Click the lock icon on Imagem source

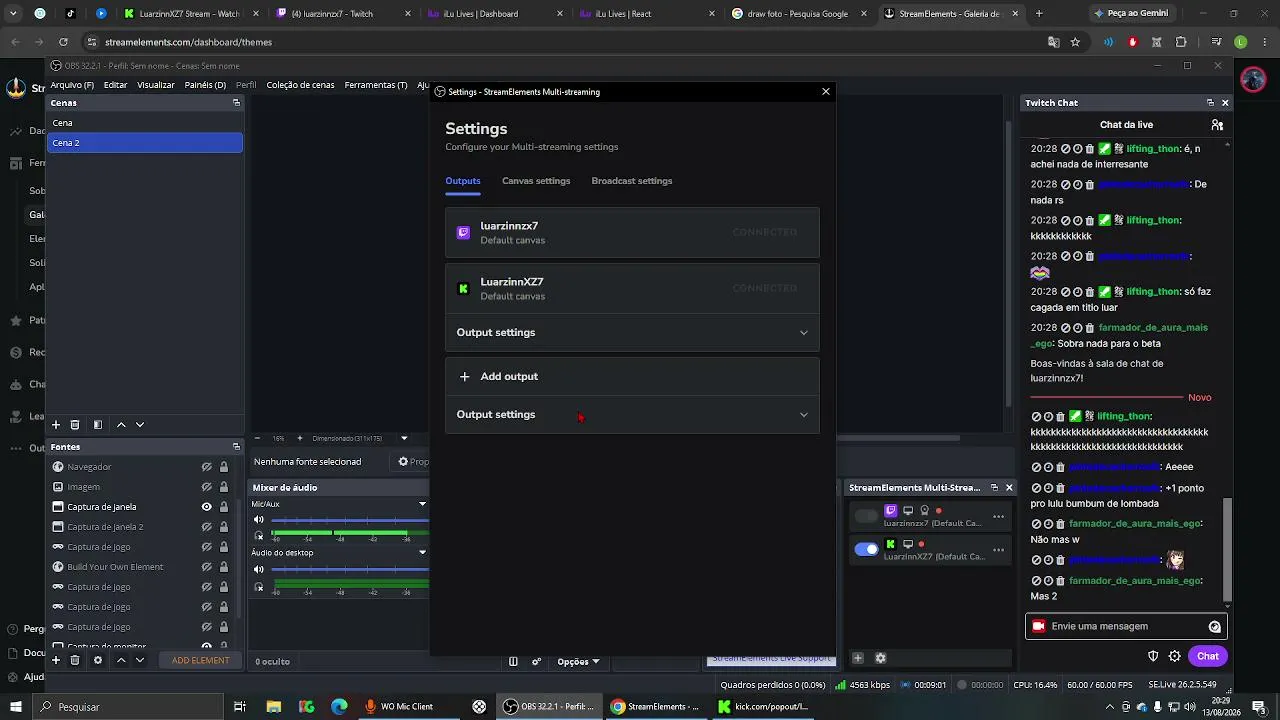click(x=224, y=487)
